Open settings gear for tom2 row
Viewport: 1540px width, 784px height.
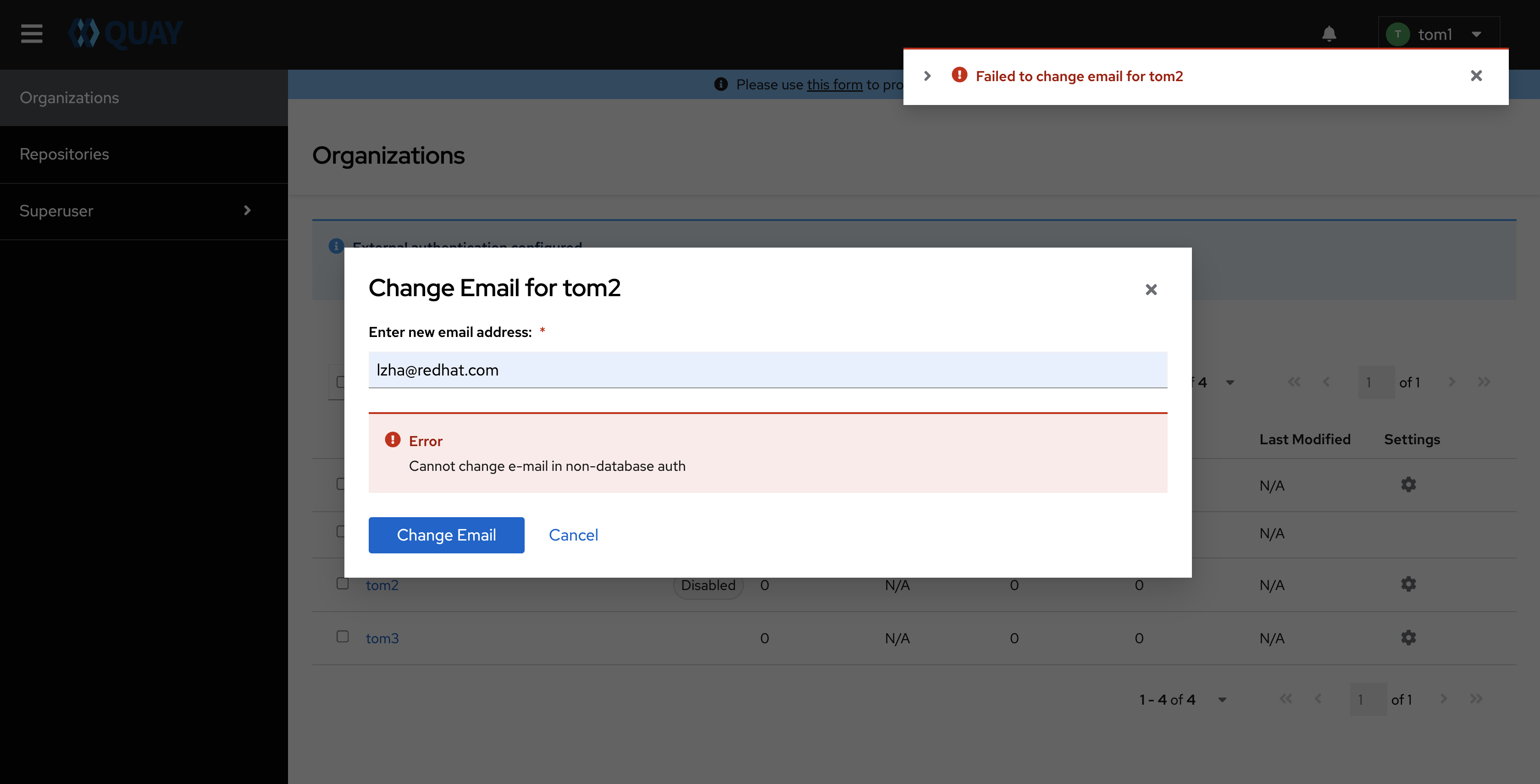(1408, 584)
